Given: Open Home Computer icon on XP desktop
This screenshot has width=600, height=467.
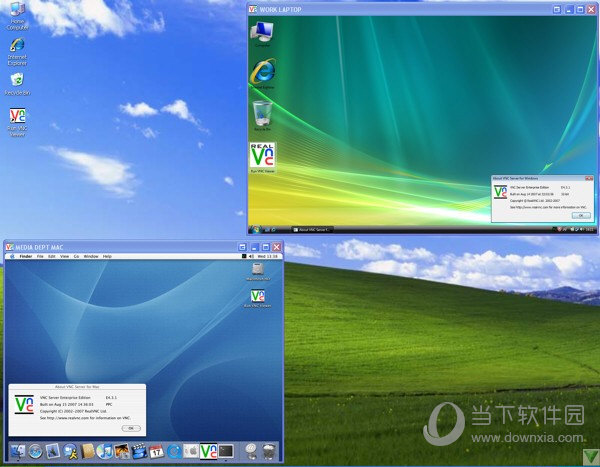Looking at the screenshot, I should (x=17, y=16).
